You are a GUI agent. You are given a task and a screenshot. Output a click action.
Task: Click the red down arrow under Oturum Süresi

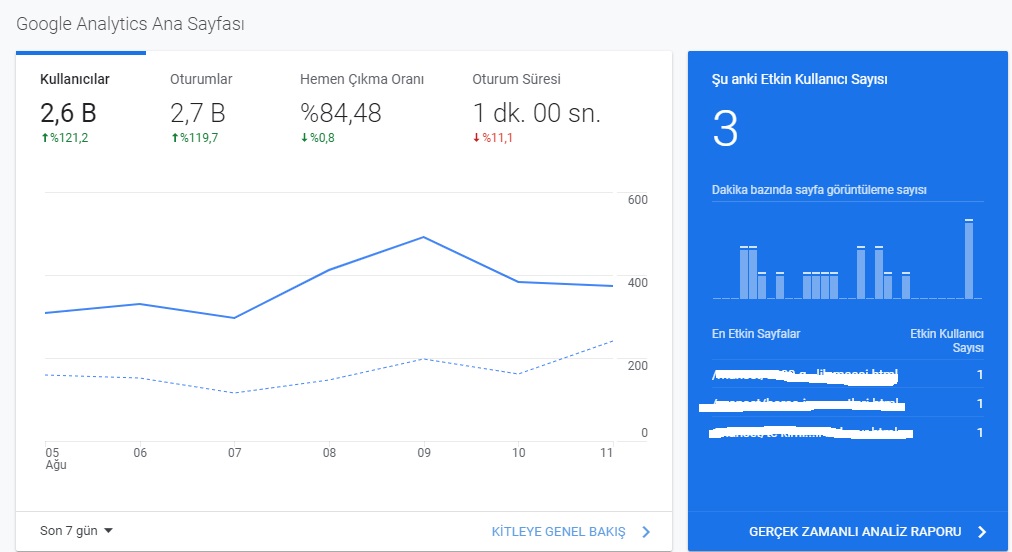(x=477, y=138)
